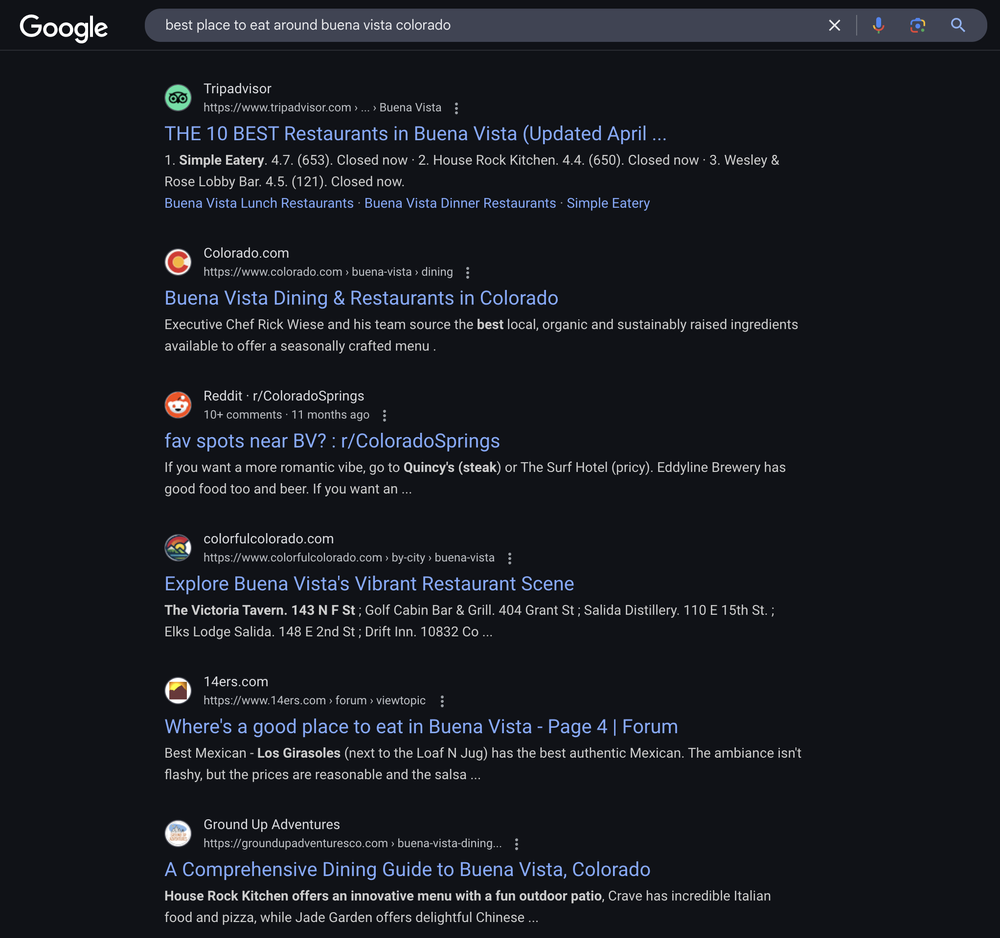Click the magnifying glass search button
This screenshot has width=1000, height=938.
coord(957,26)
